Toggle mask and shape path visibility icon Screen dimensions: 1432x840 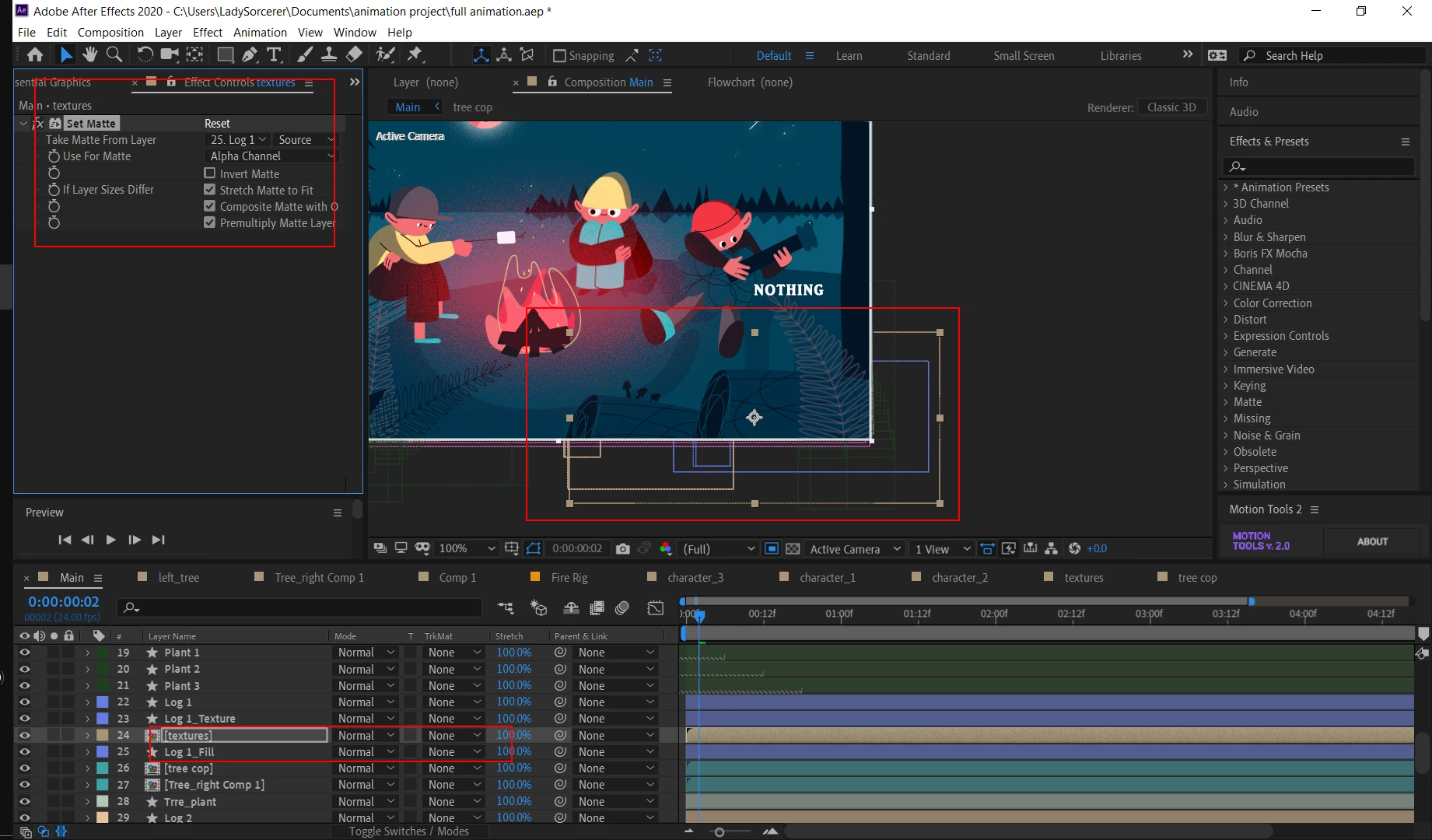point(533,548)
